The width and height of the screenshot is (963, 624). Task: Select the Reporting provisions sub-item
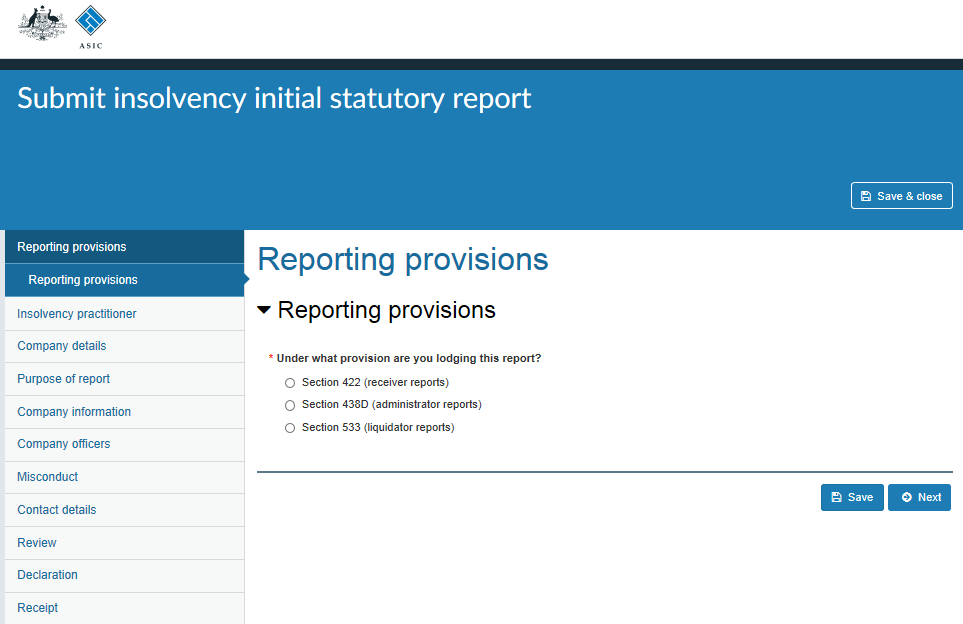click(124, 280)
